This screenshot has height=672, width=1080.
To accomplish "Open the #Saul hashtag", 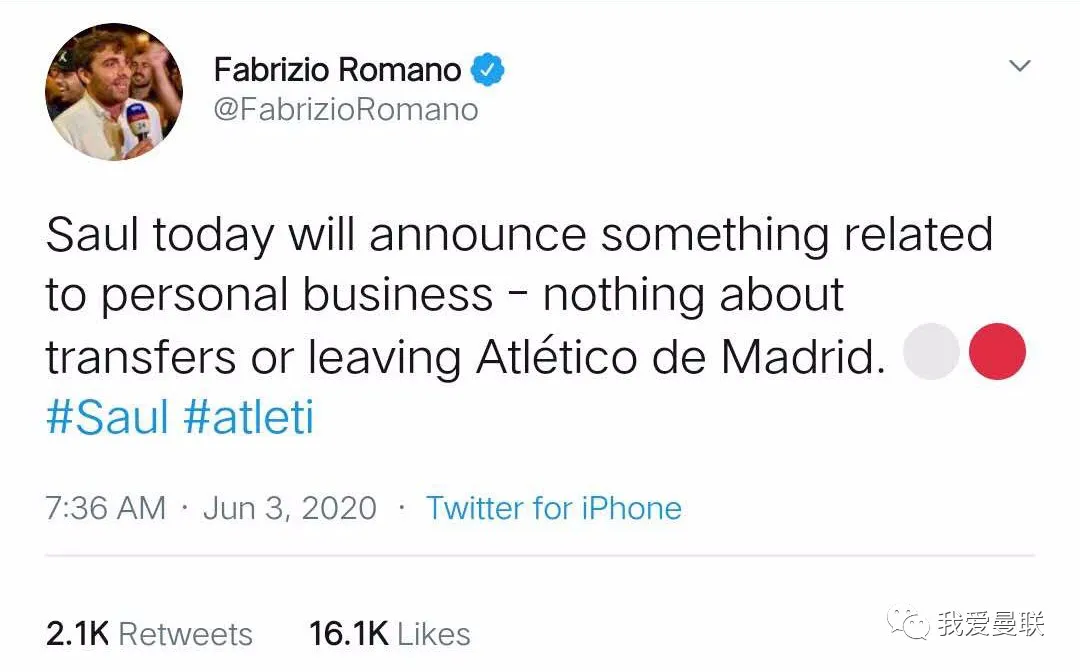I will coord(107,417).
